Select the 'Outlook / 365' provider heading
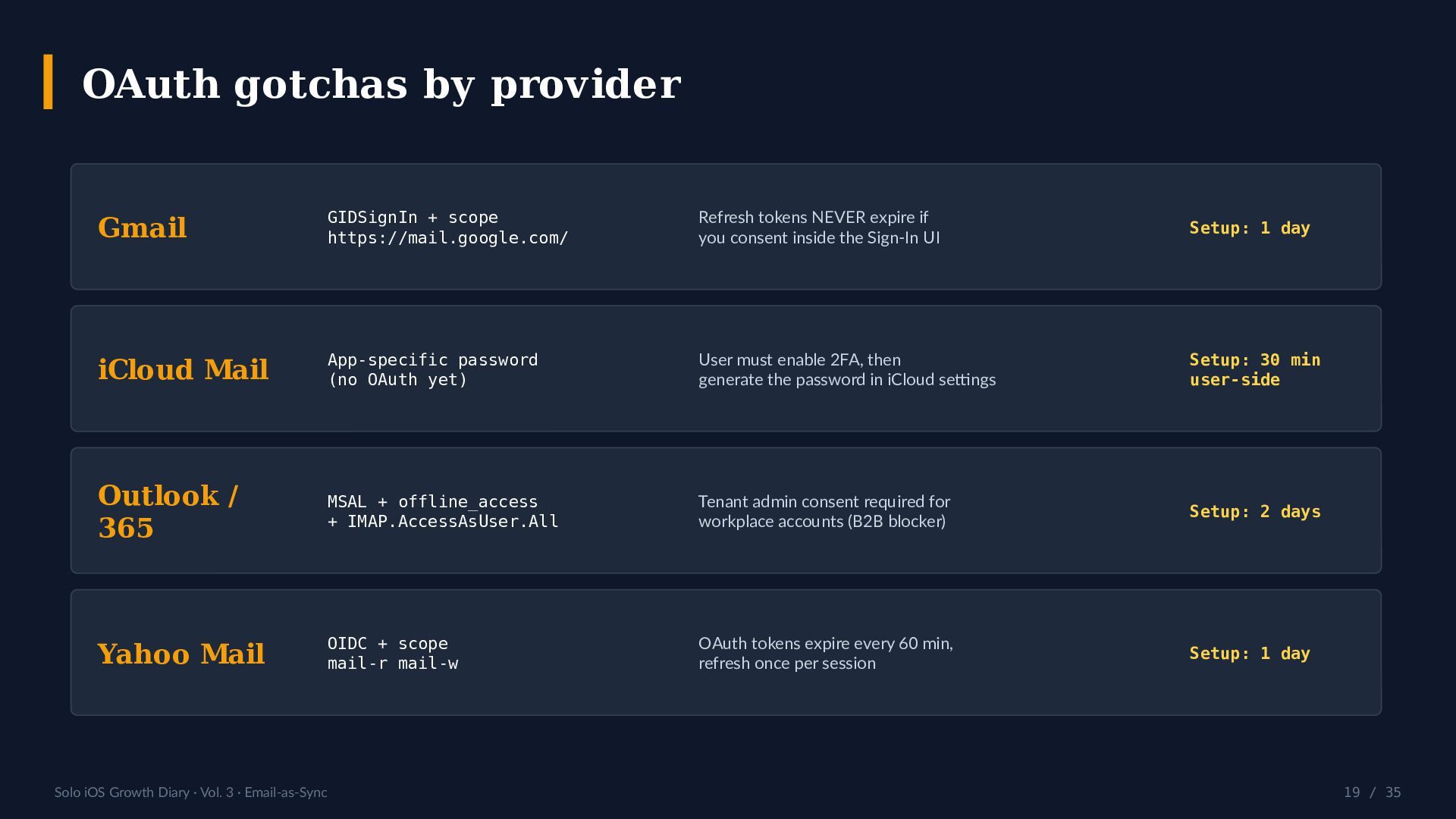 [168, 511]
